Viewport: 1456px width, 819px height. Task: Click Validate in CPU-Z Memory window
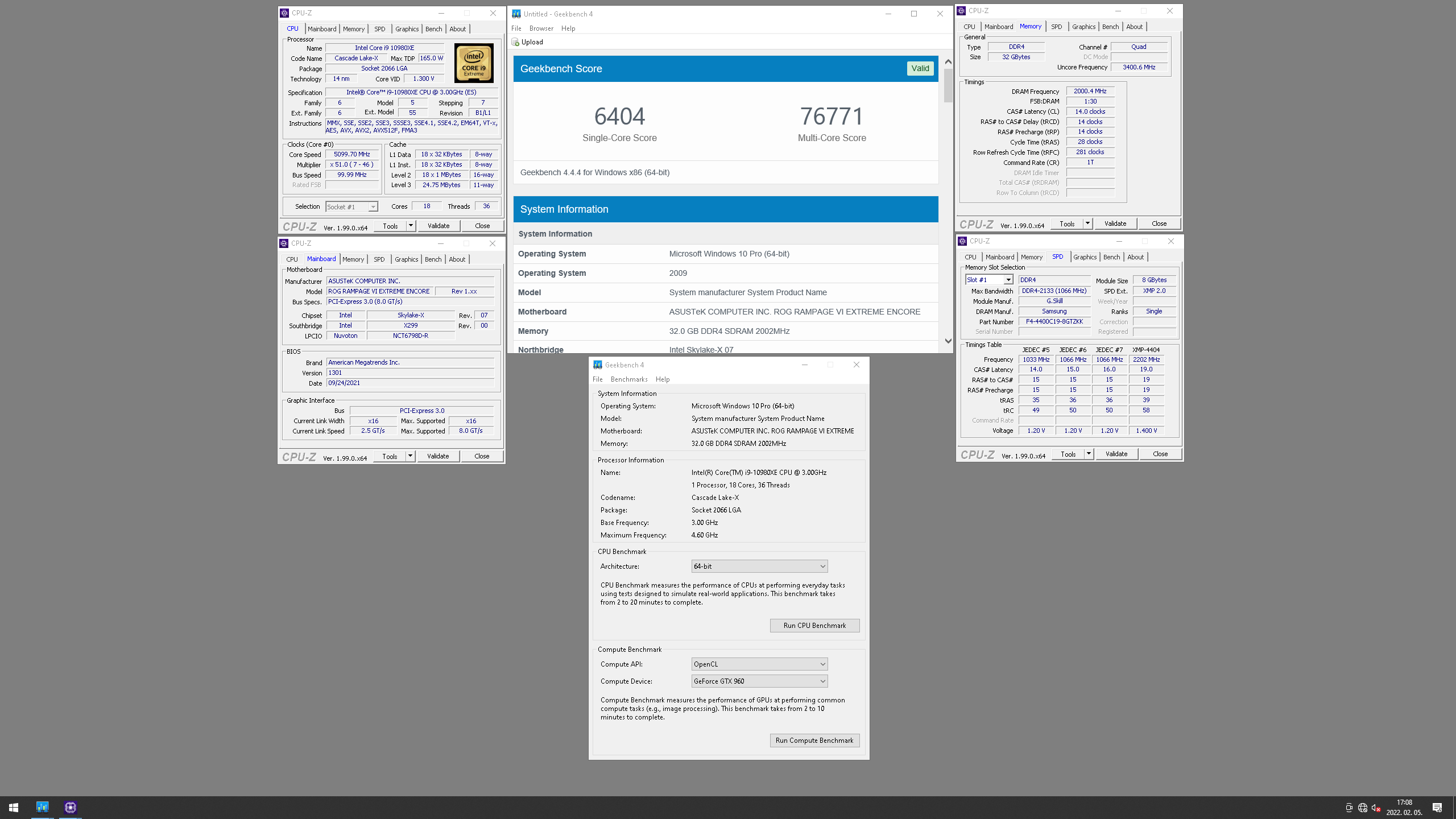[x=1115, y=224]
